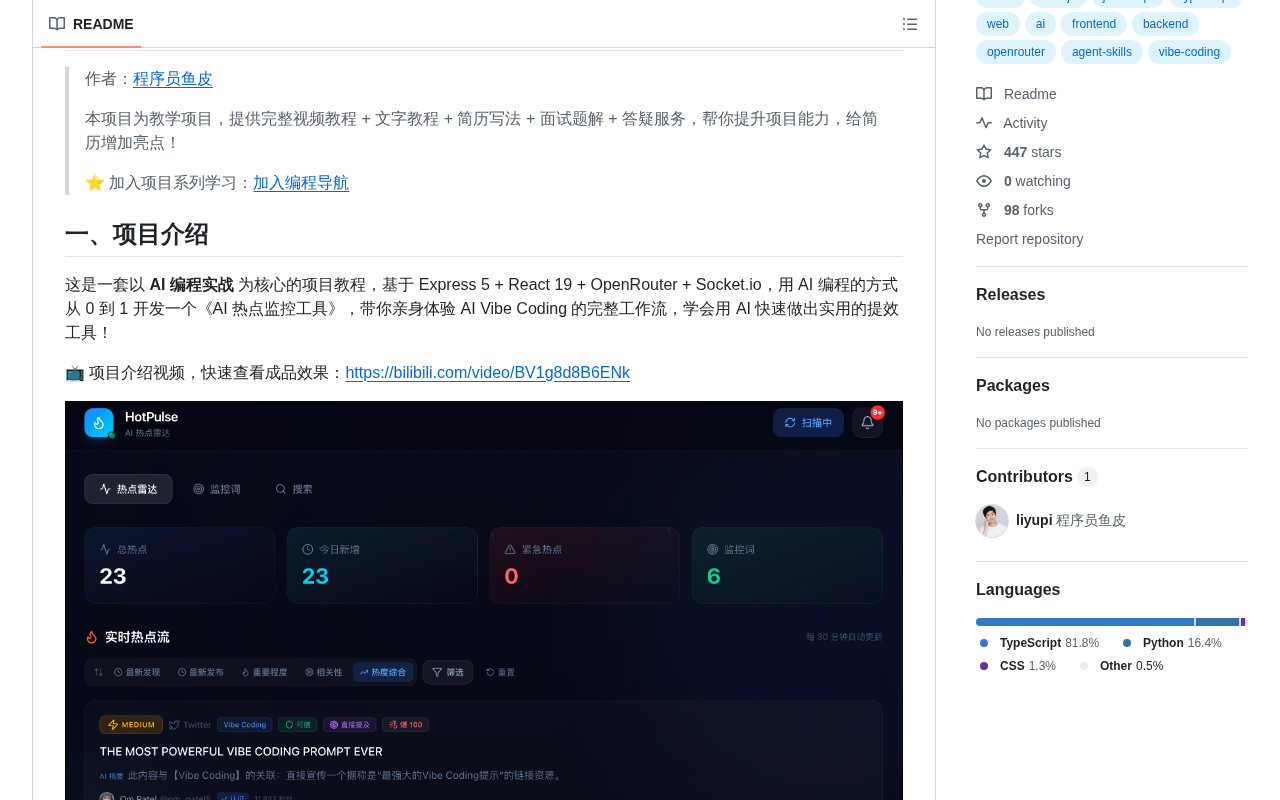Open the README outline menu icon

click(x=910, y=24)
